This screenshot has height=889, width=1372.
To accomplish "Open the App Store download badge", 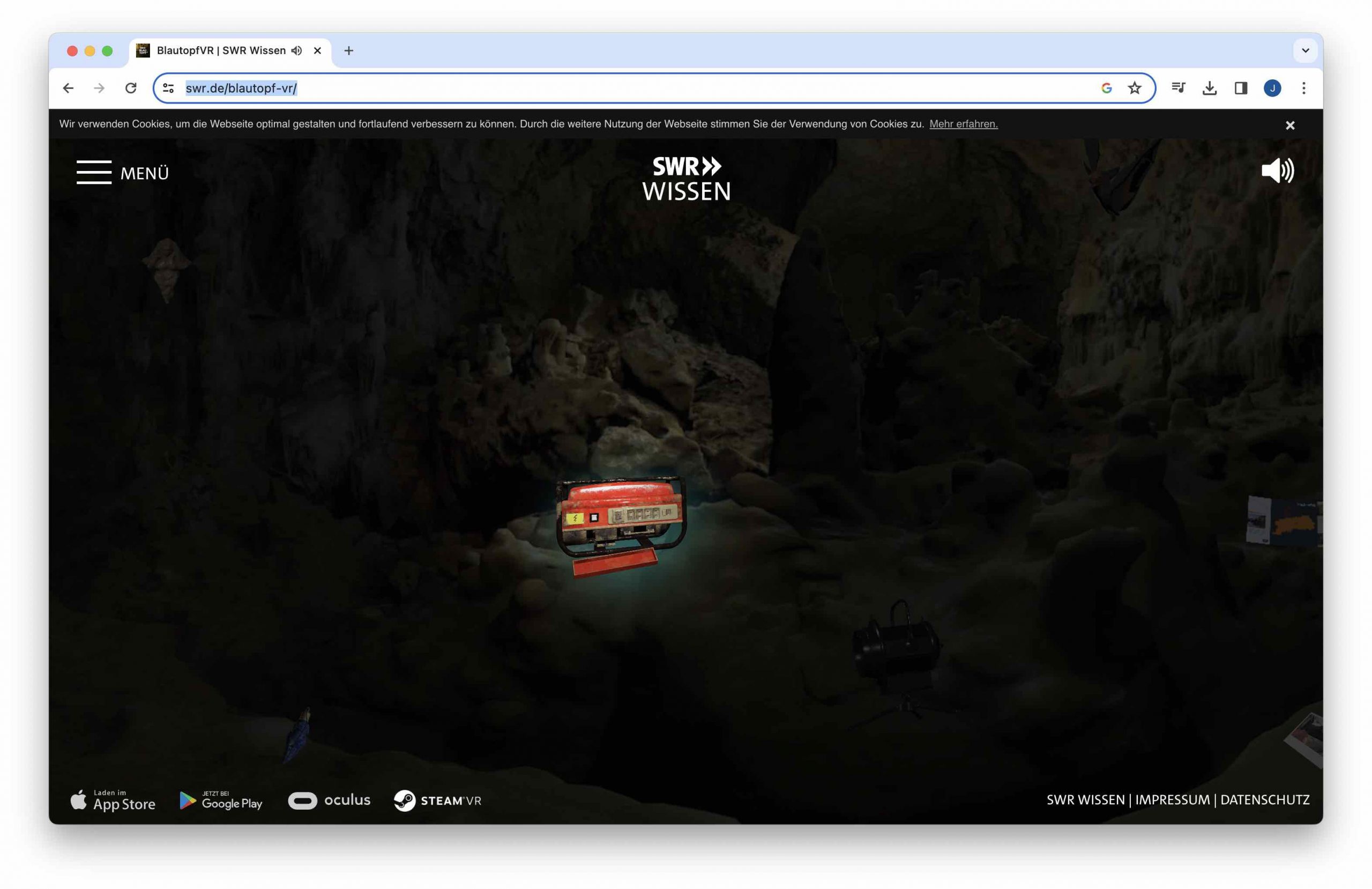I will (113, 800).
